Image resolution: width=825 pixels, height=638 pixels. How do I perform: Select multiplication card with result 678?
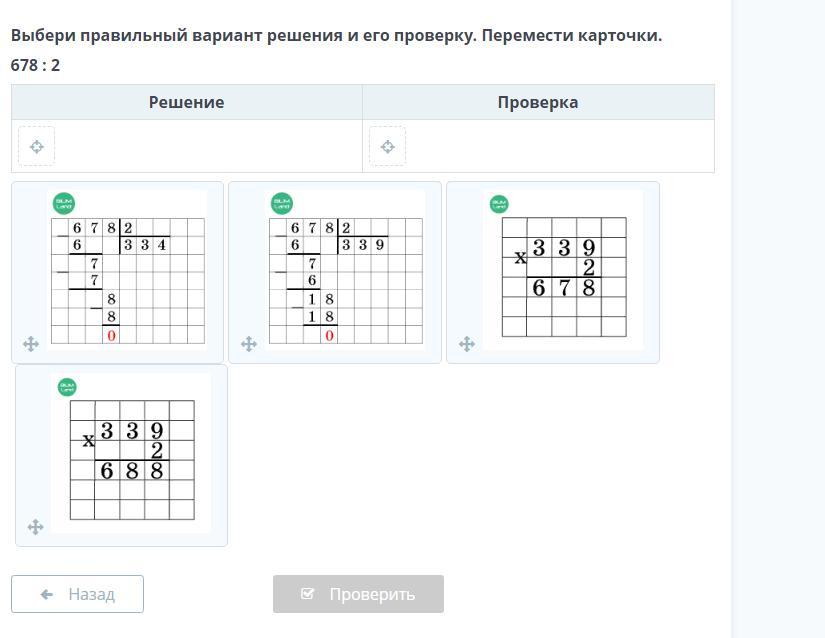(x=553, y=272)
